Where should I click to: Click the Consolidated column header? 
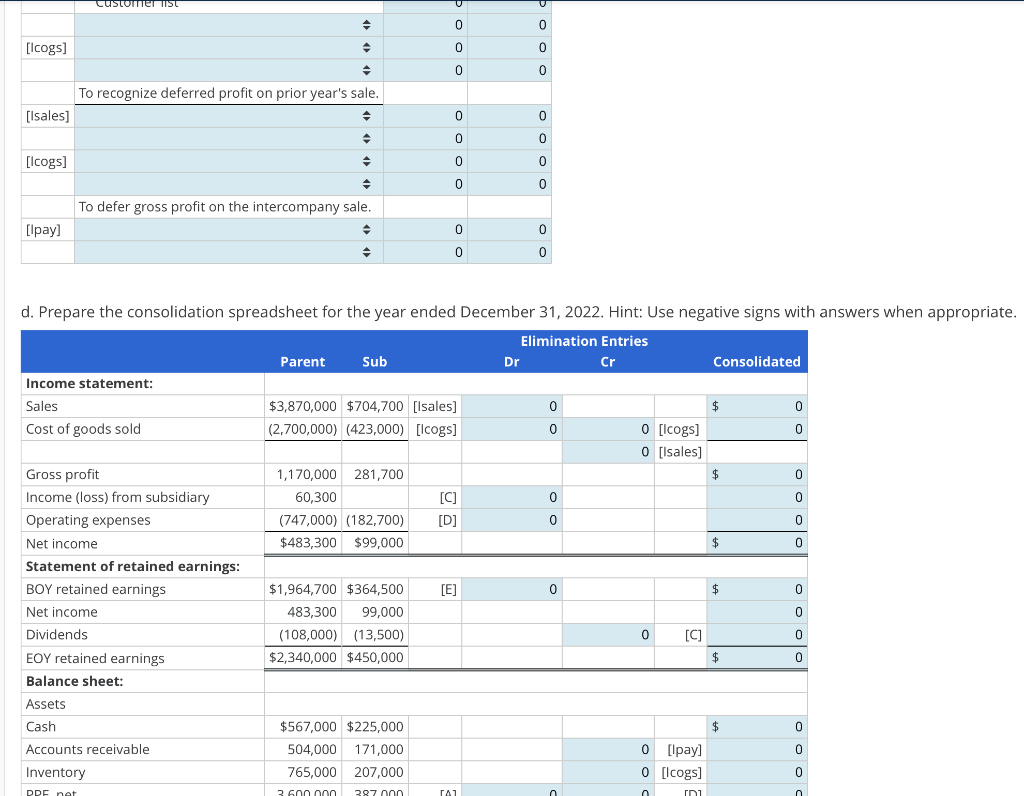pyautogui.click(x=756, y=362)
